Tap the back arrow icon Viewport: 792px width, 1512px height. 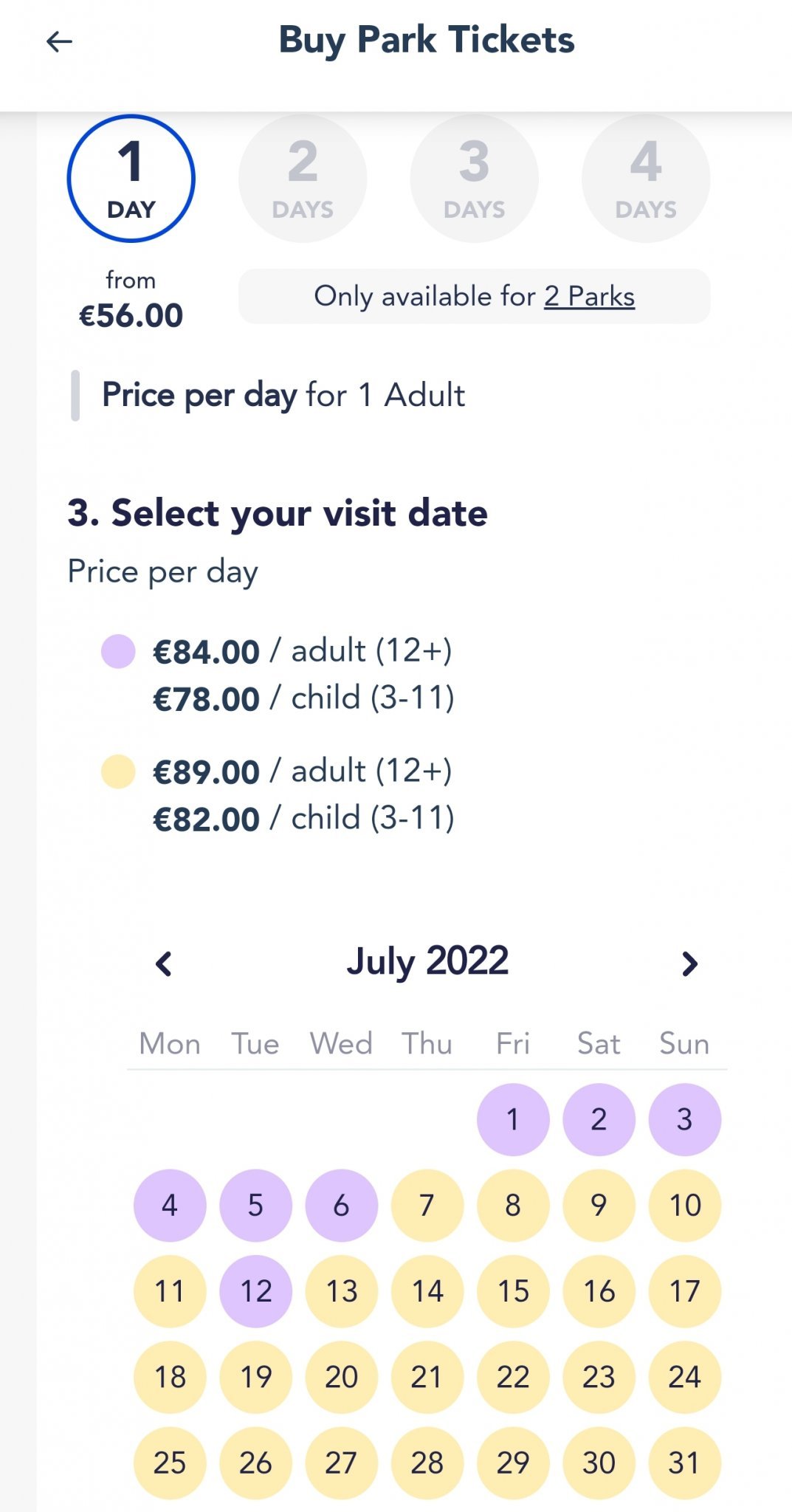click(59, 41)
